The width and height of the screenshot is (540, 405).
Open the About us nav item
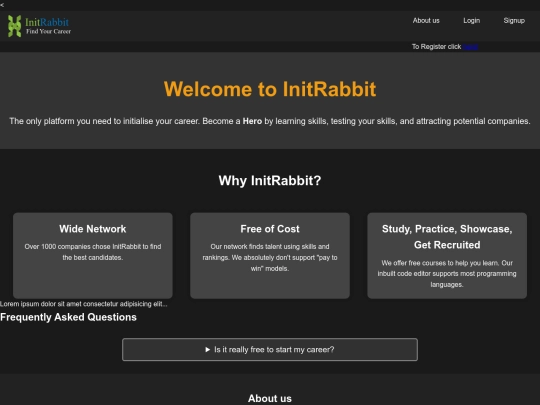(426, 21)
